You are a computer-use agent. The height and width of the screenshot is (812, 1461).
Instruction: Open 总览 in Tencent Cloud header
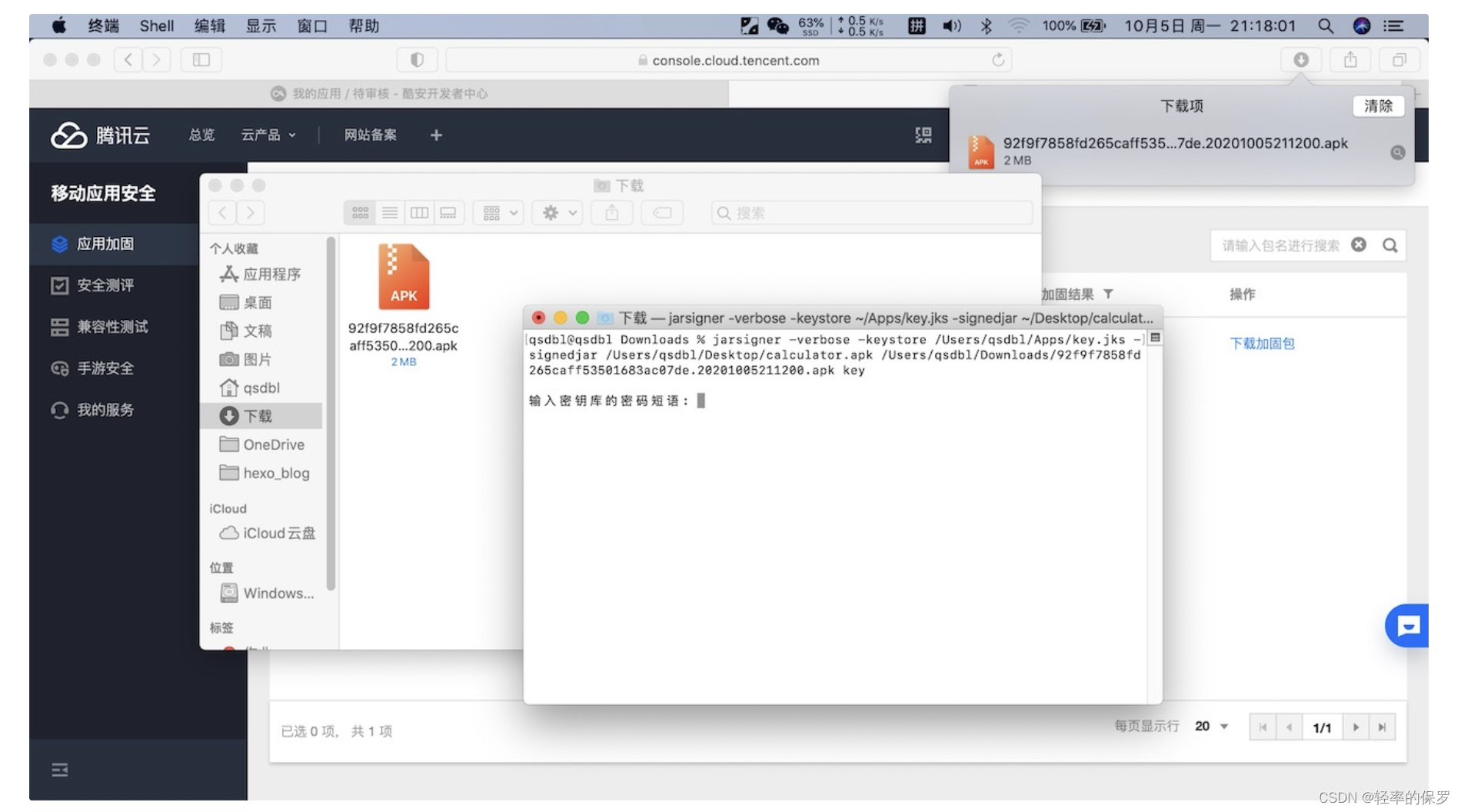click(x=202, y=135)
